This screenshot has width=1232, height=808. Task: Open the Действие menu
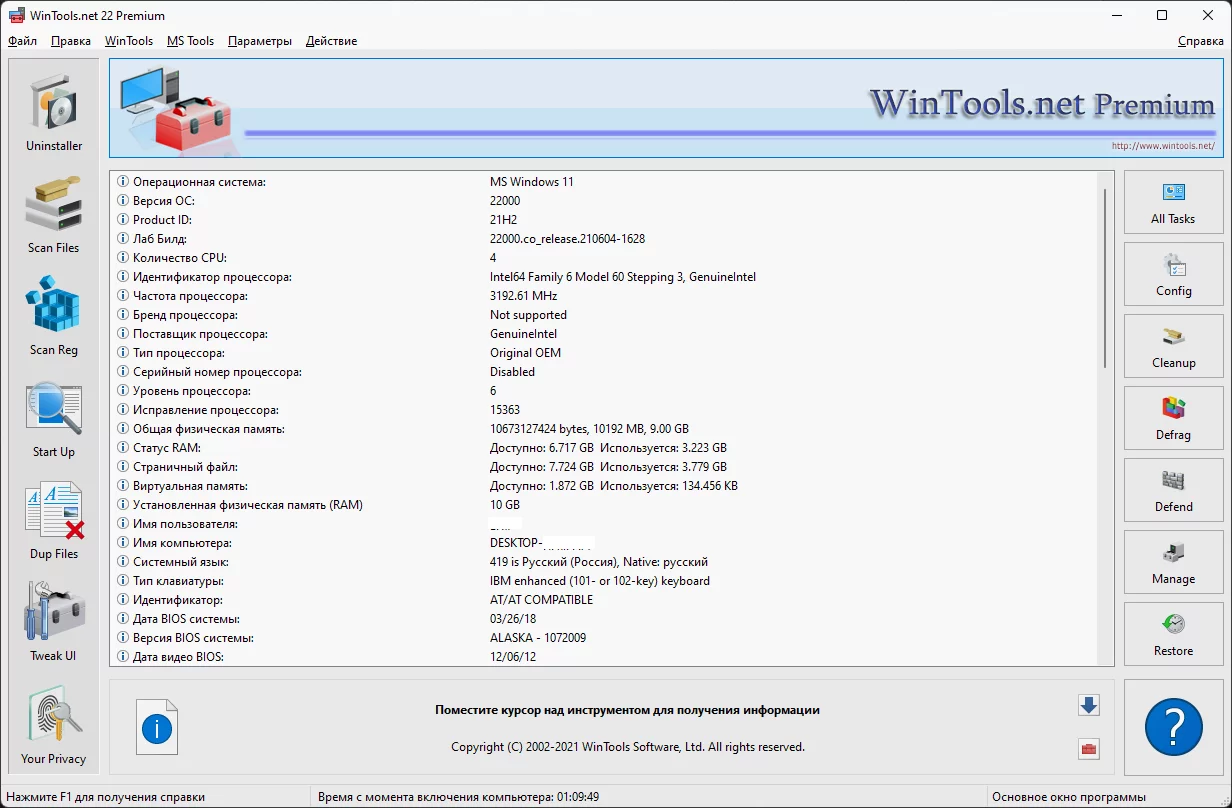[x=331, y=41]
